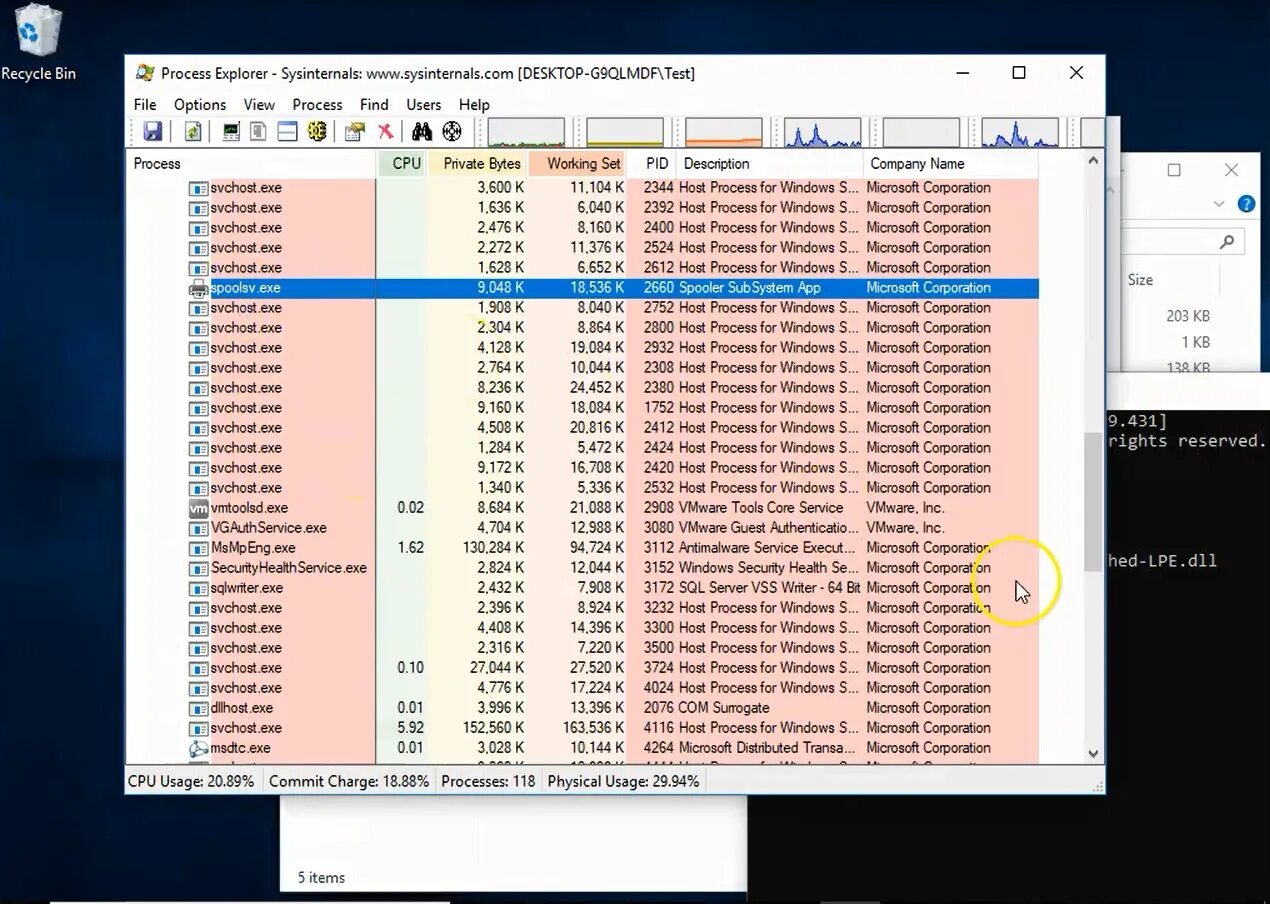Open the Process menu
This screenshot has height=904, width=1270.
point(317,105)
